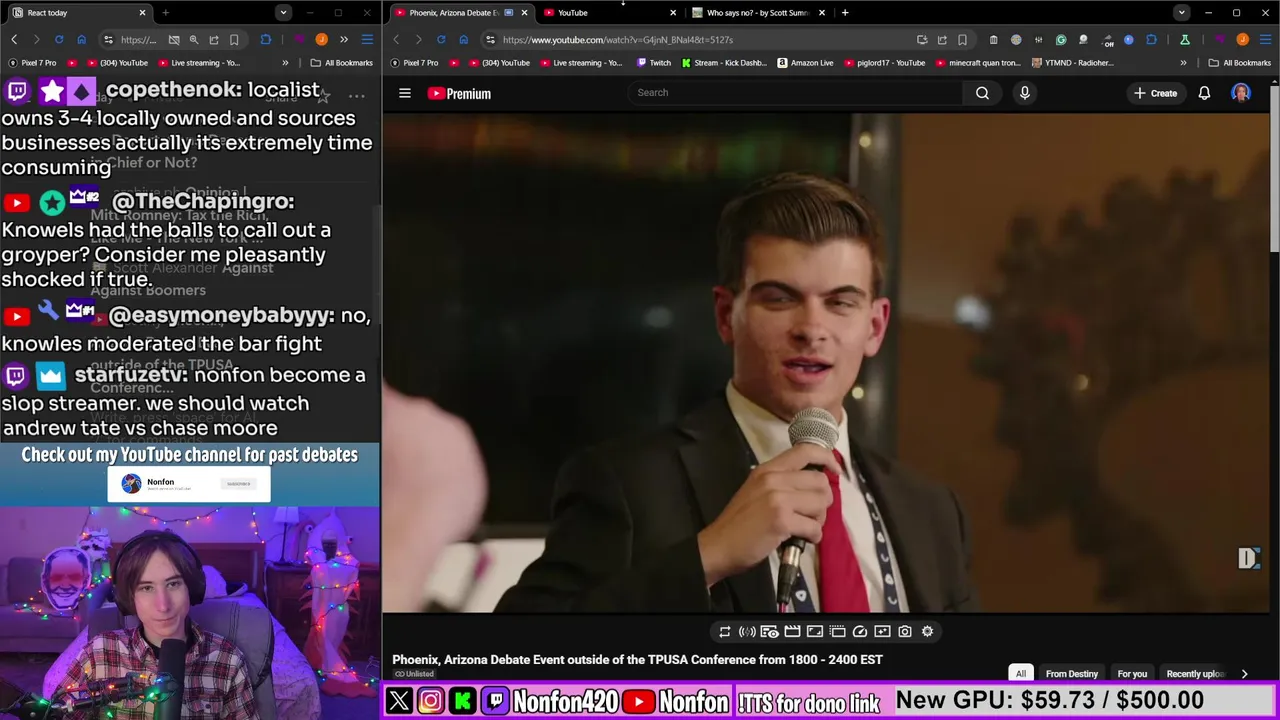
Task: Bookmark the YouTube page in the right browser
Action: coord(962,40)
